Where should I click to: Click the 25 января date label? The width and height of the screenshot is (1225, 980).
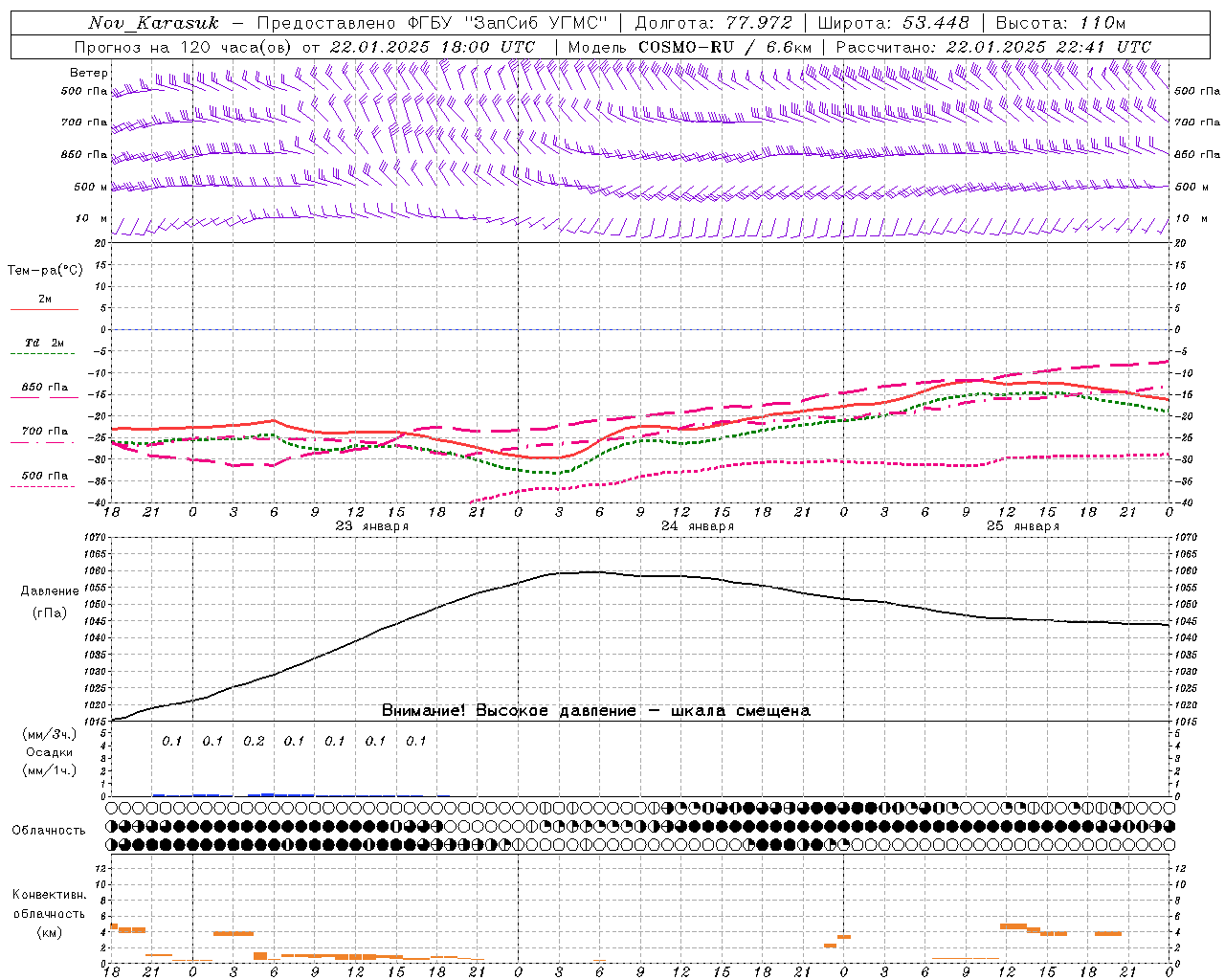click(1023, 526)
